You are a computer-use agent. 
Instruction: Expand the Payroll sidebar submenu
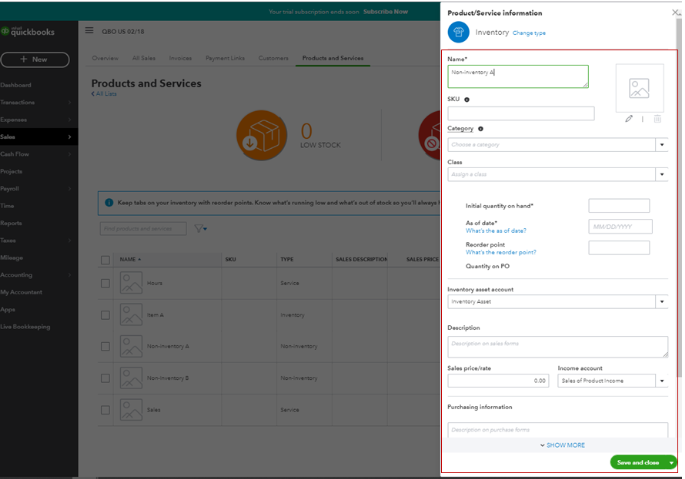click(69, 189)
